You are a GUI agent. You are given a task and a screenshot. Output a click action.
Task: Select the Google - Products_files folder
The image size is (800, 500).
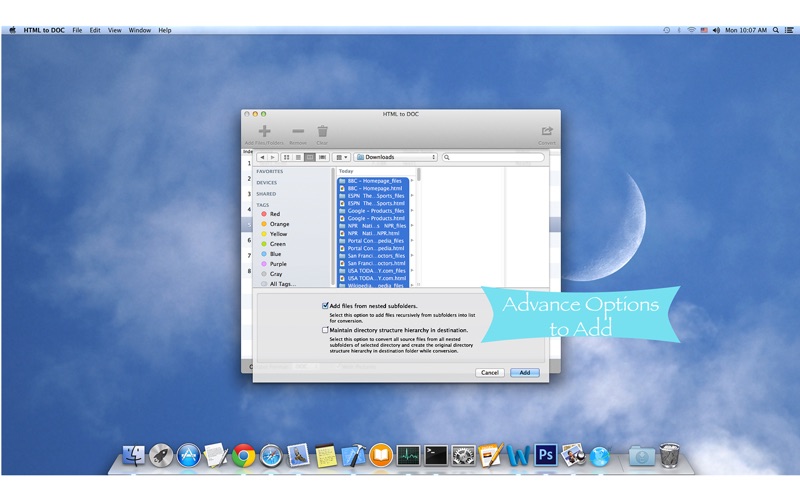pos(373,211)
